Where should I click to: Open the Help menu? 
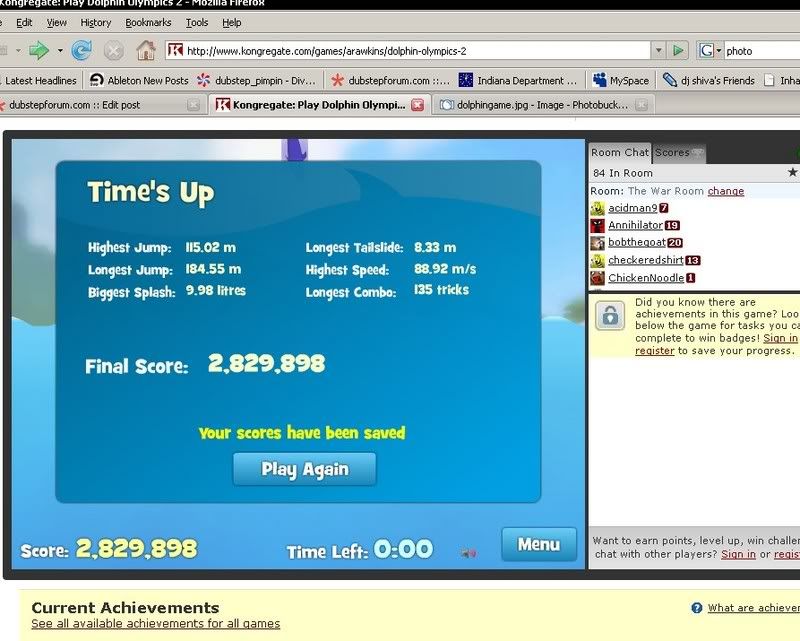point(232,22)
